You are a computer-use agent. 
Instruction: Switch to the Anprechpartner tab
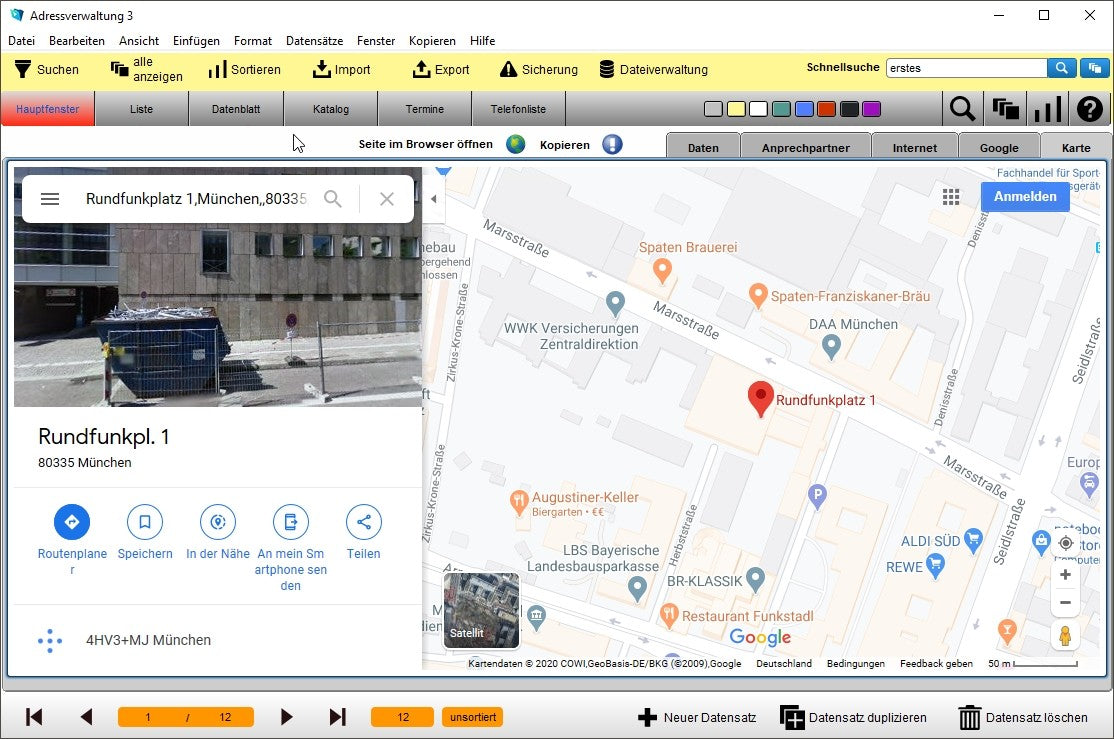click(805, 148)
